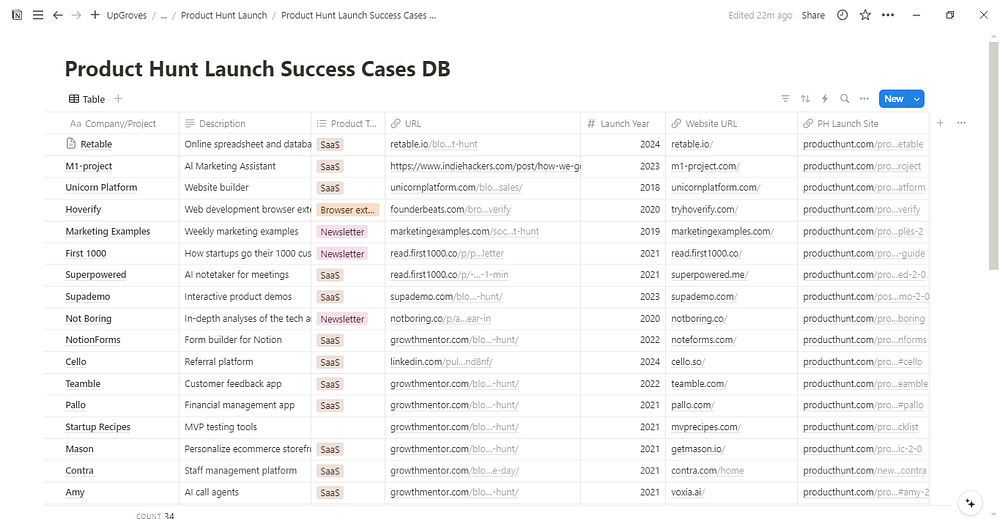Click the Share button
1000x519 pixels.
click(x=813, y=16)
